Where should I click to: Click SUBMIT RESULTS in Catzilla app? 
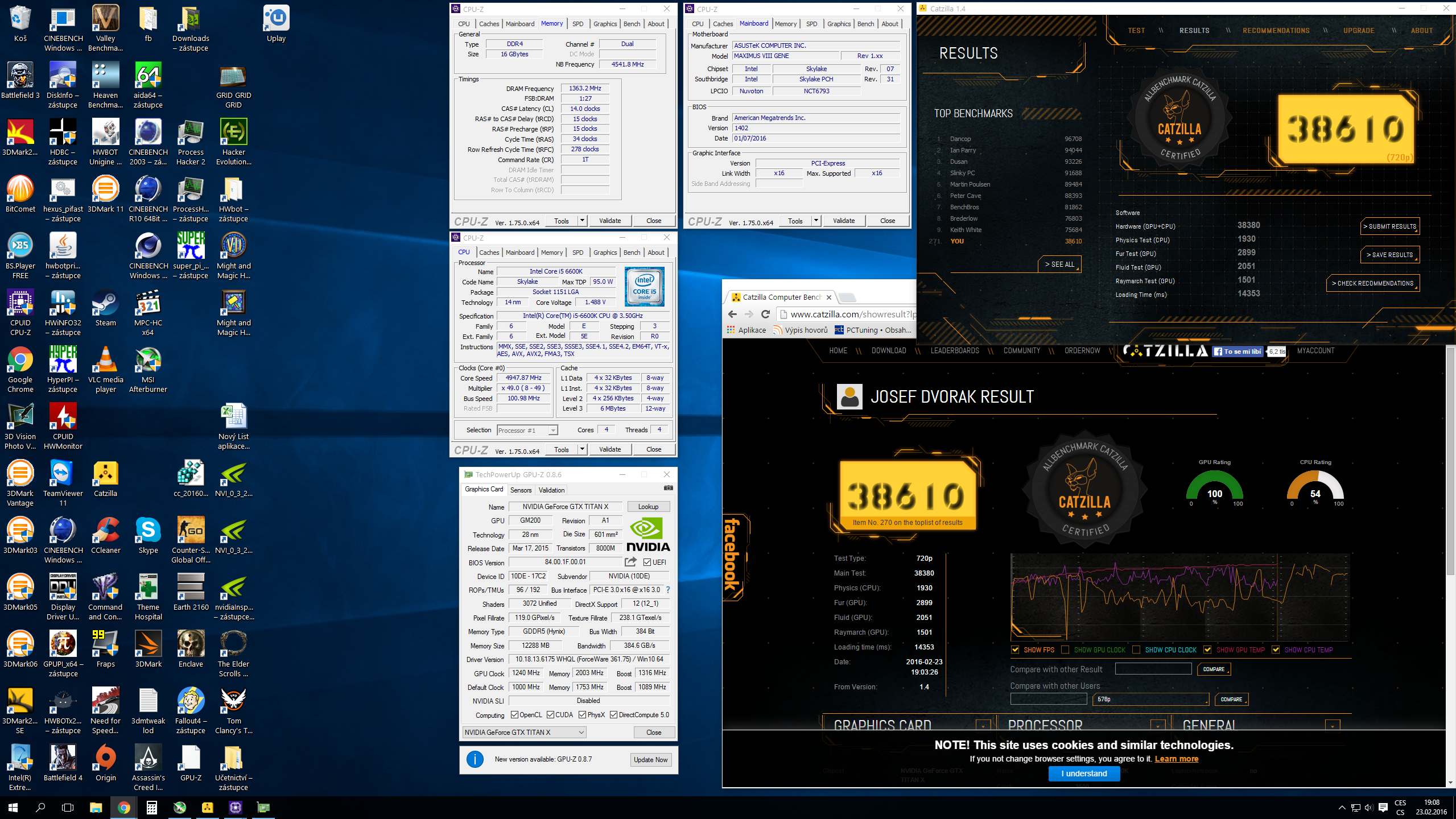1391,226
